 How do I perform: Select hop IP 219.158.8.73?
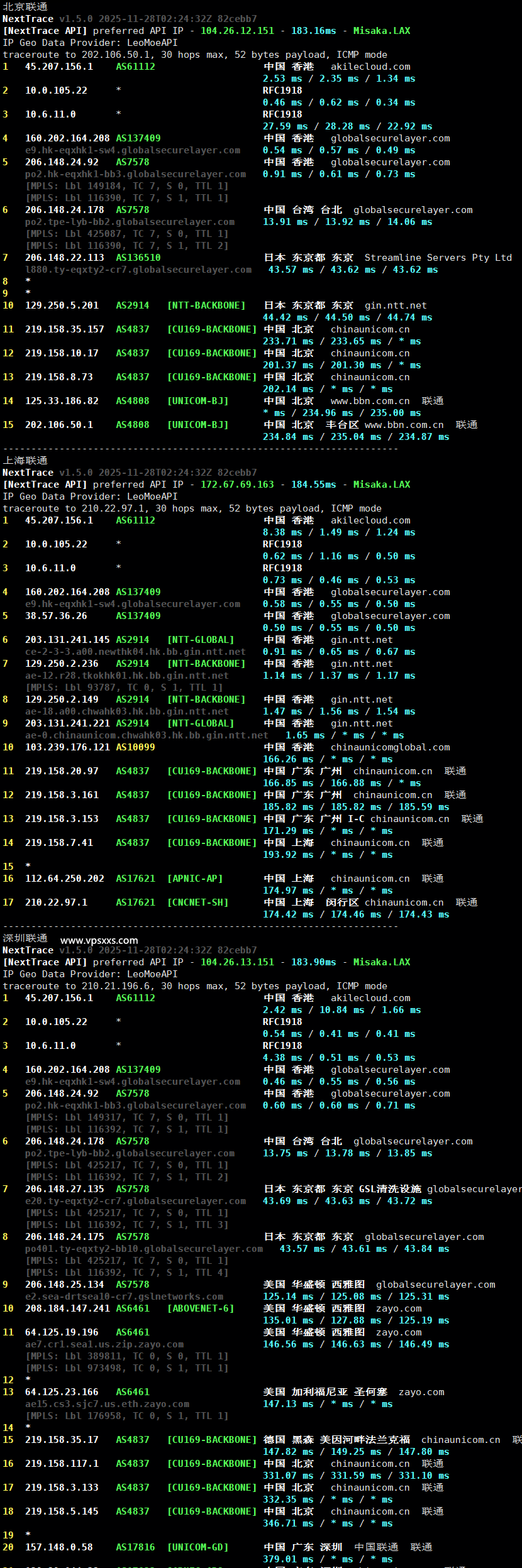pyautogui.click(x=59, y=377)
